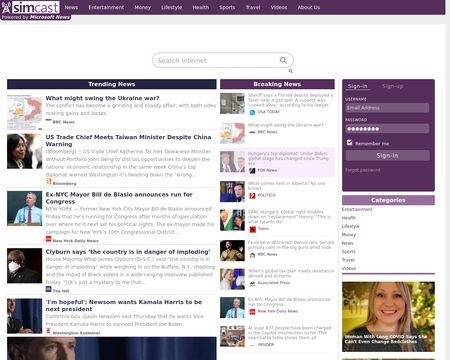Switch to the Sign-up tab
The image size is (450, 360).
(392, 86)
